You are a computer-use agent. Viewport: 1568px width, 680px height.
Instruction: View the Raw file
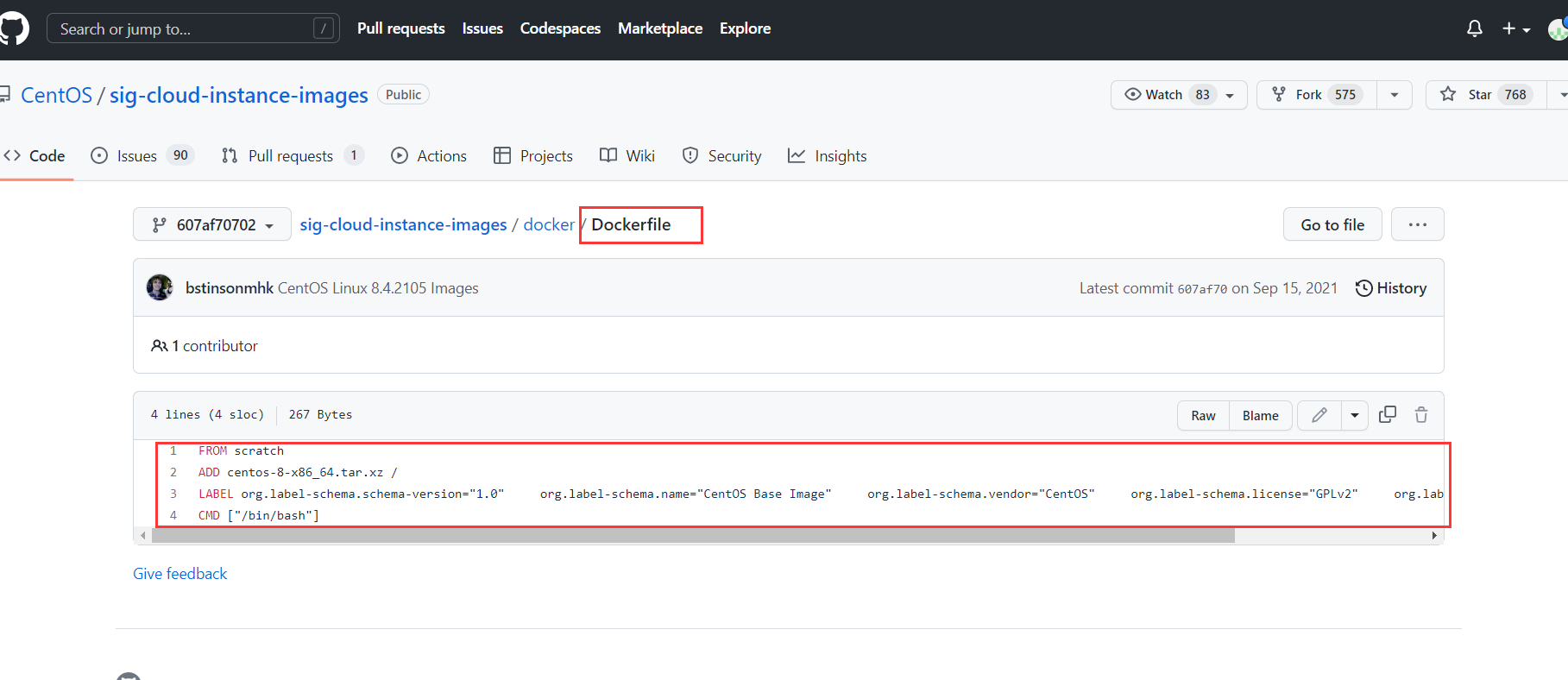[x=1203, y=416]
